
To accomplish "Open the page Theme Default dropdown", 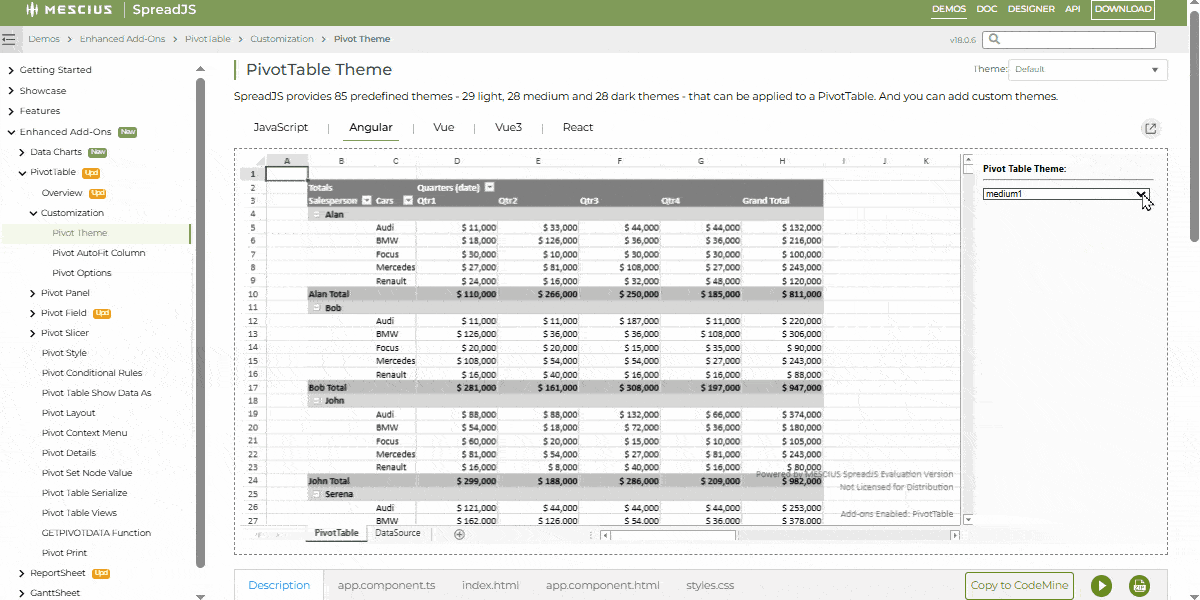I will point(1088,70).
